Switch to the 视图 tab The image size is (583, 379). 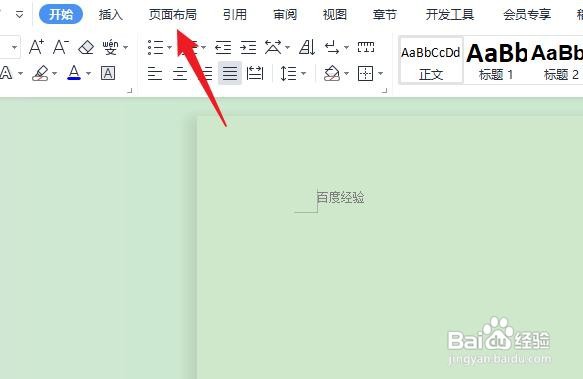(335, 15)
